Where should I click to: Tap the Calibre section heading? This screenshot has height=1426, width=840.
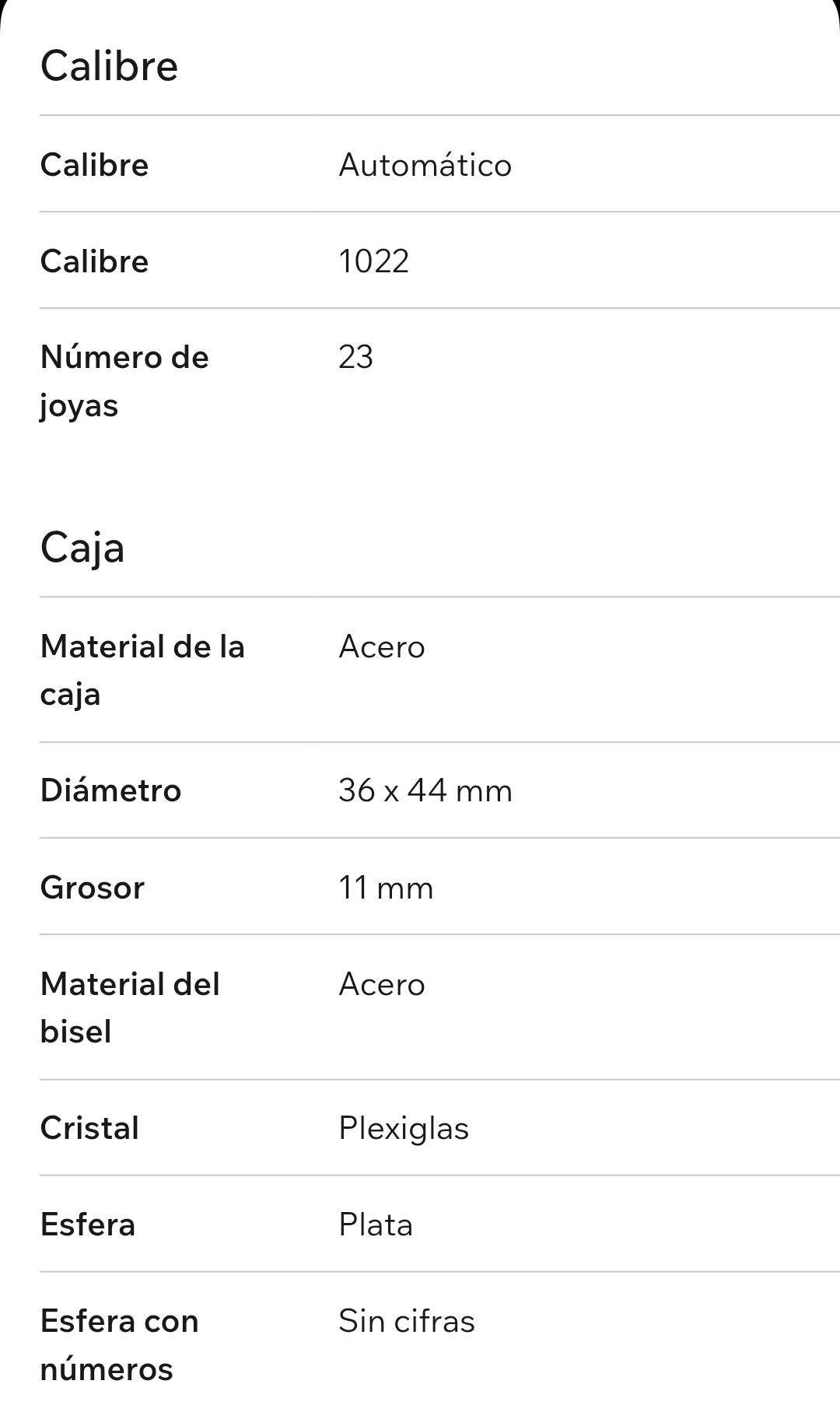coord(109,66)
